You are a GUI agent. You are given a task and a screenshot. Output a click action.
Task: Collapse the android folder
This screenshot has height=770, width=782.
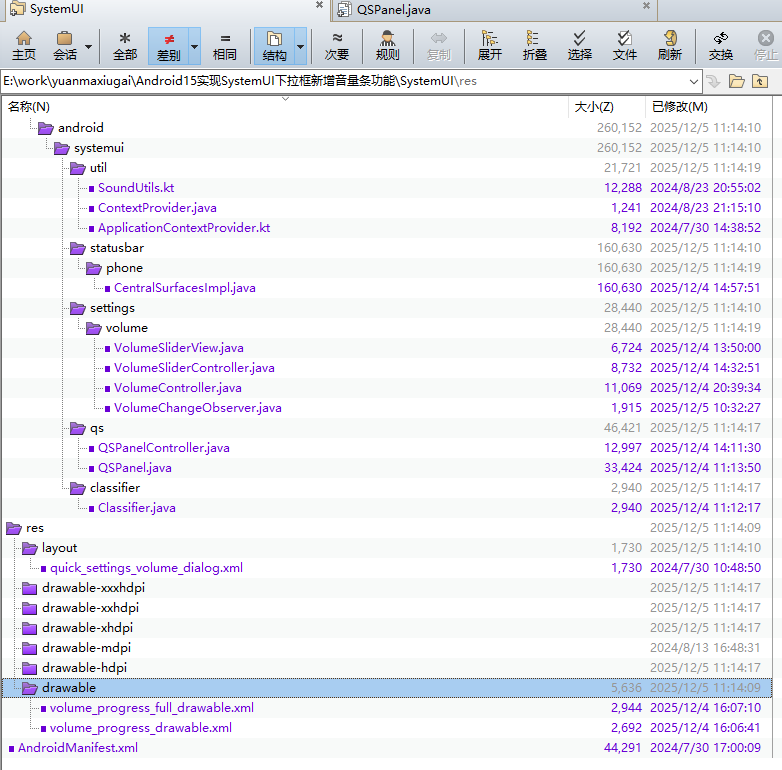[x=45, y=128]
